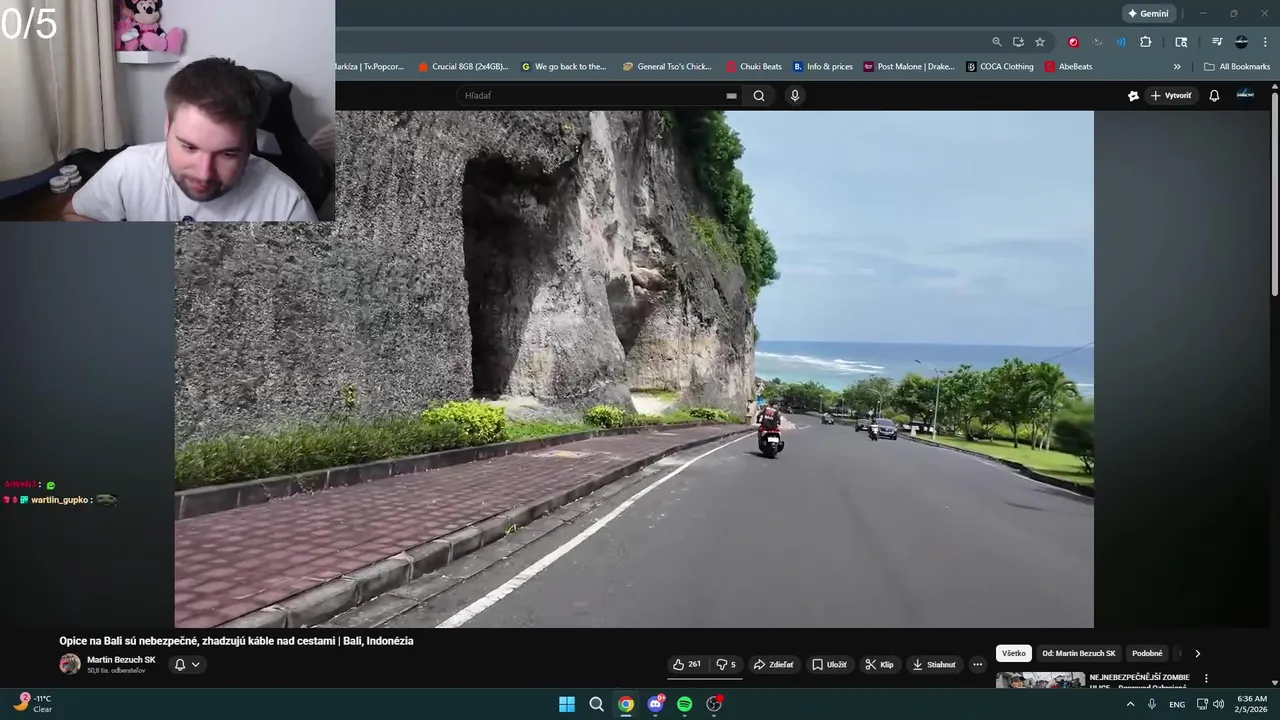Click the YouTube 'Vytvoriť' create button
The height and width of the screenshot is (720, 1280).
(1171, 96)
